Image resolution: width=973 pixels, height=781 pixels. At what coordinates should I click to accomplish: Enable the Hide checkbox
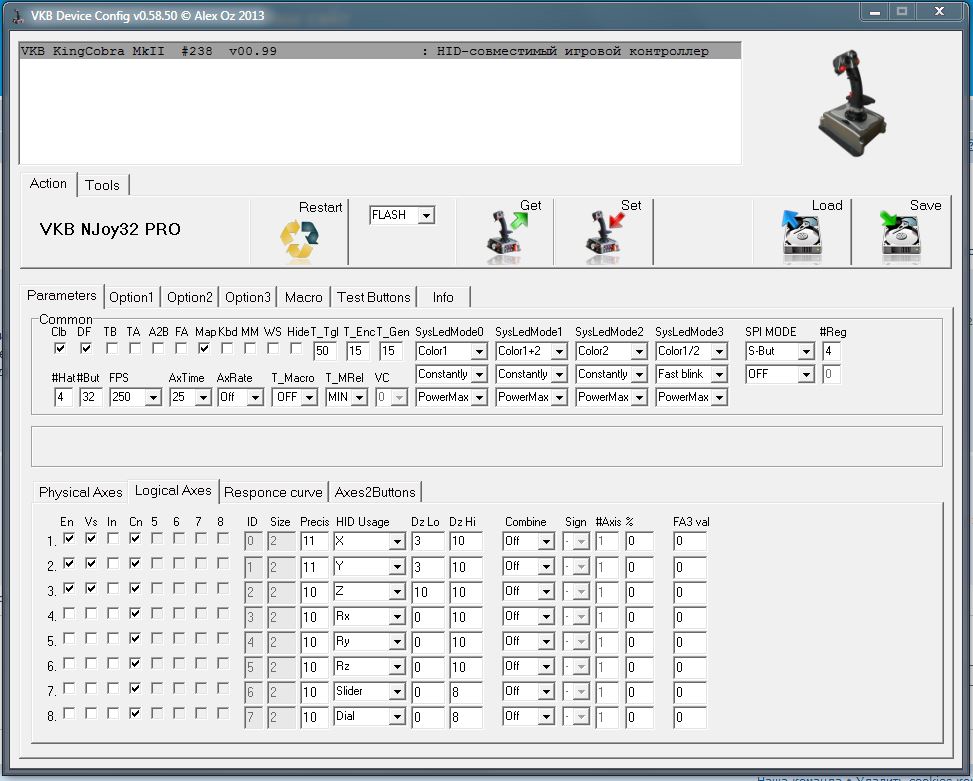click(x=296, y=349)
